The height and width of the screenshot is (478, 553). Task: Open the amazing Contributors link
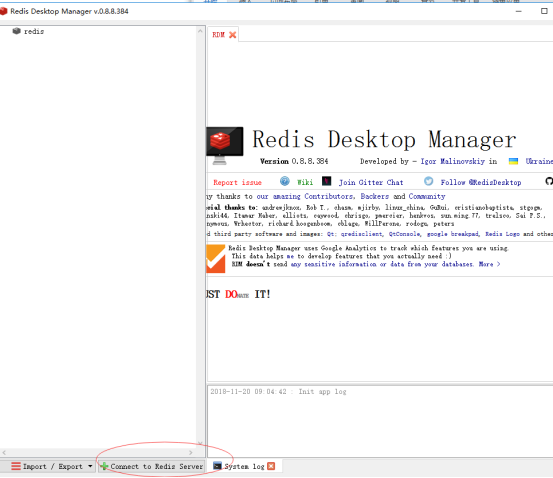pos(305,196)
